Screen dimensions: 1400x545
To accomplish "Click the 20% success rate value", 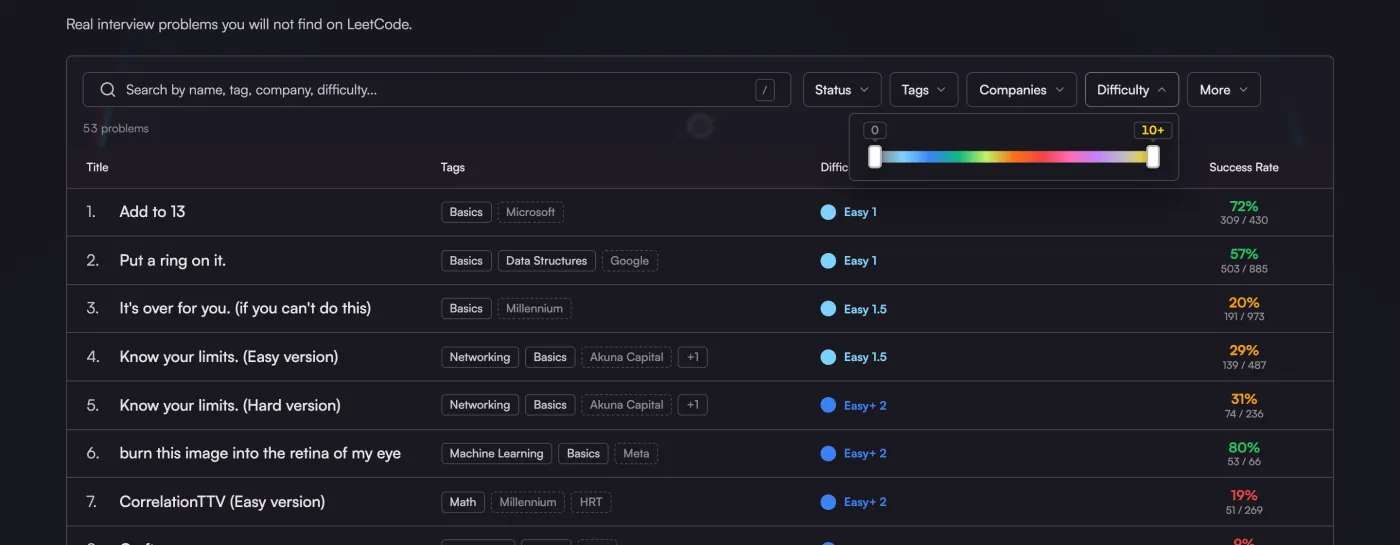I will [x=1244, y=302].
